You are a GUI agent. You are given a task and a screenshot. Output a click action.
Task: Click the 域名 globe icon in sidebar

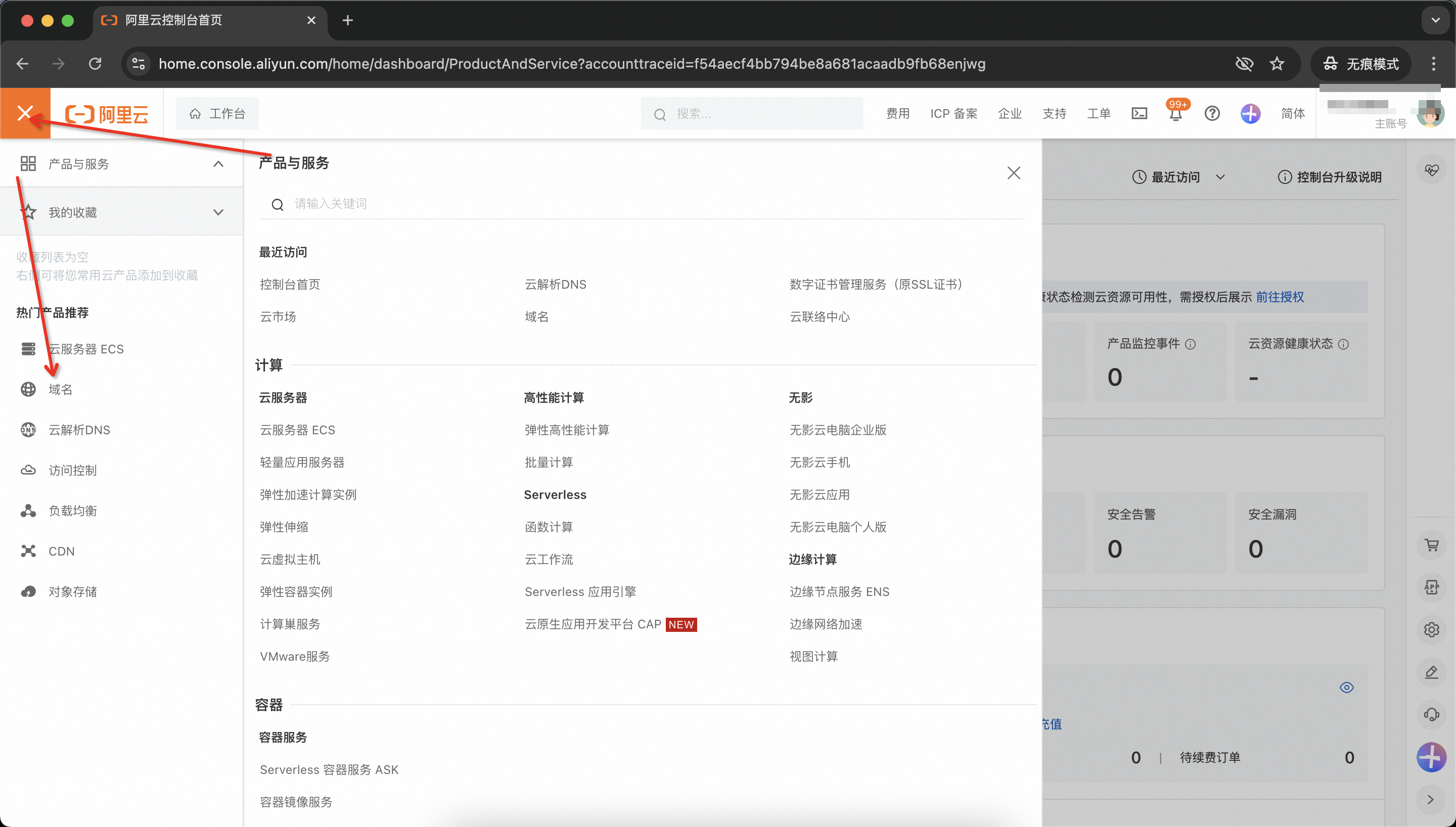coord(28,389)
